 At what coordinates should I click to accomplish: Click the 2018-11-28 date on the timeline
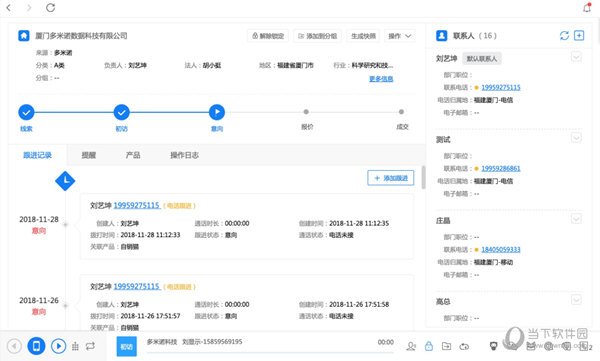pyautogui.click(x=39, y=219)
